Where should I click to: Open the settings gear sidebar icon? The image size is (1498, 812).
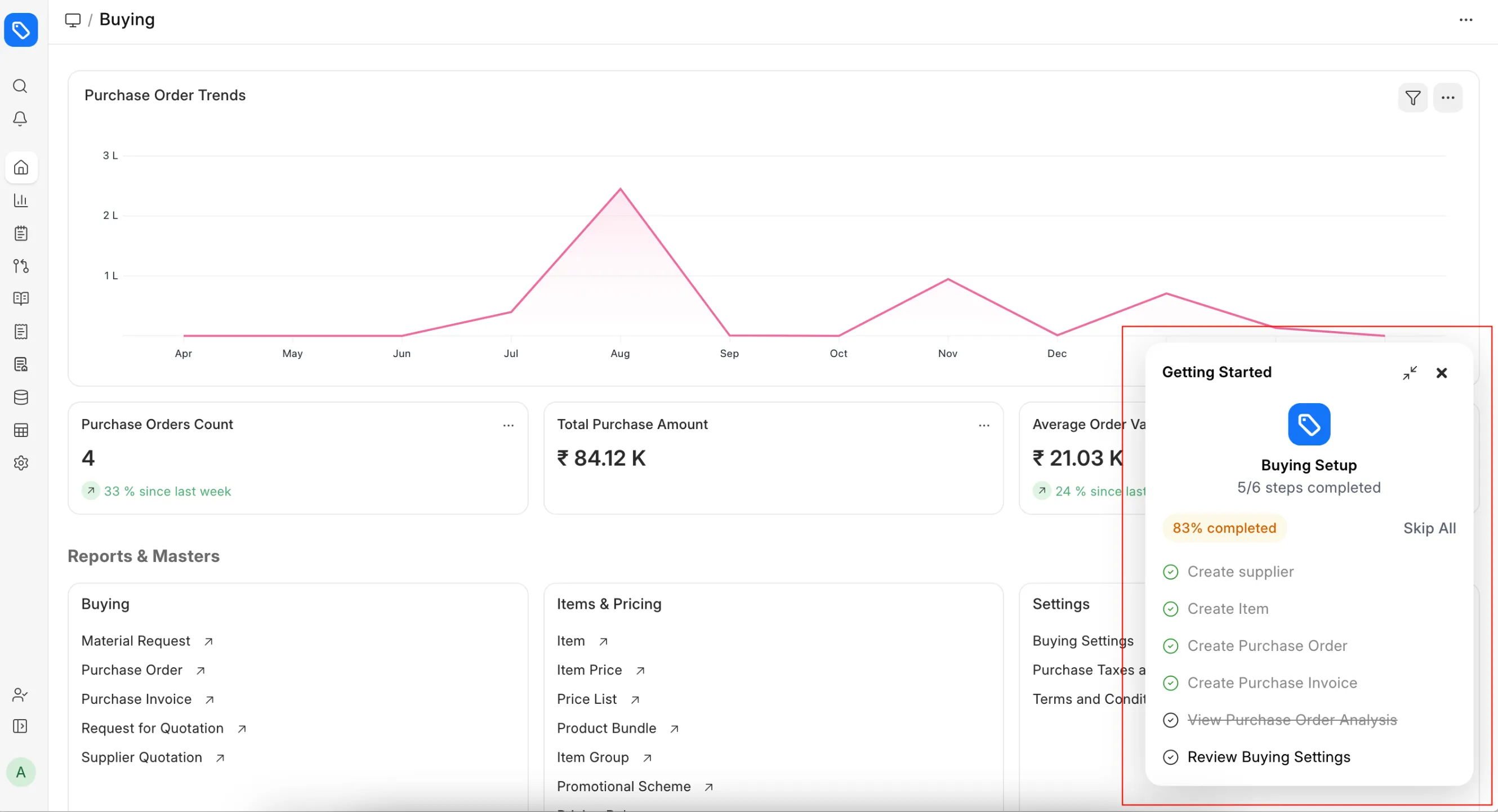[21, 463]
